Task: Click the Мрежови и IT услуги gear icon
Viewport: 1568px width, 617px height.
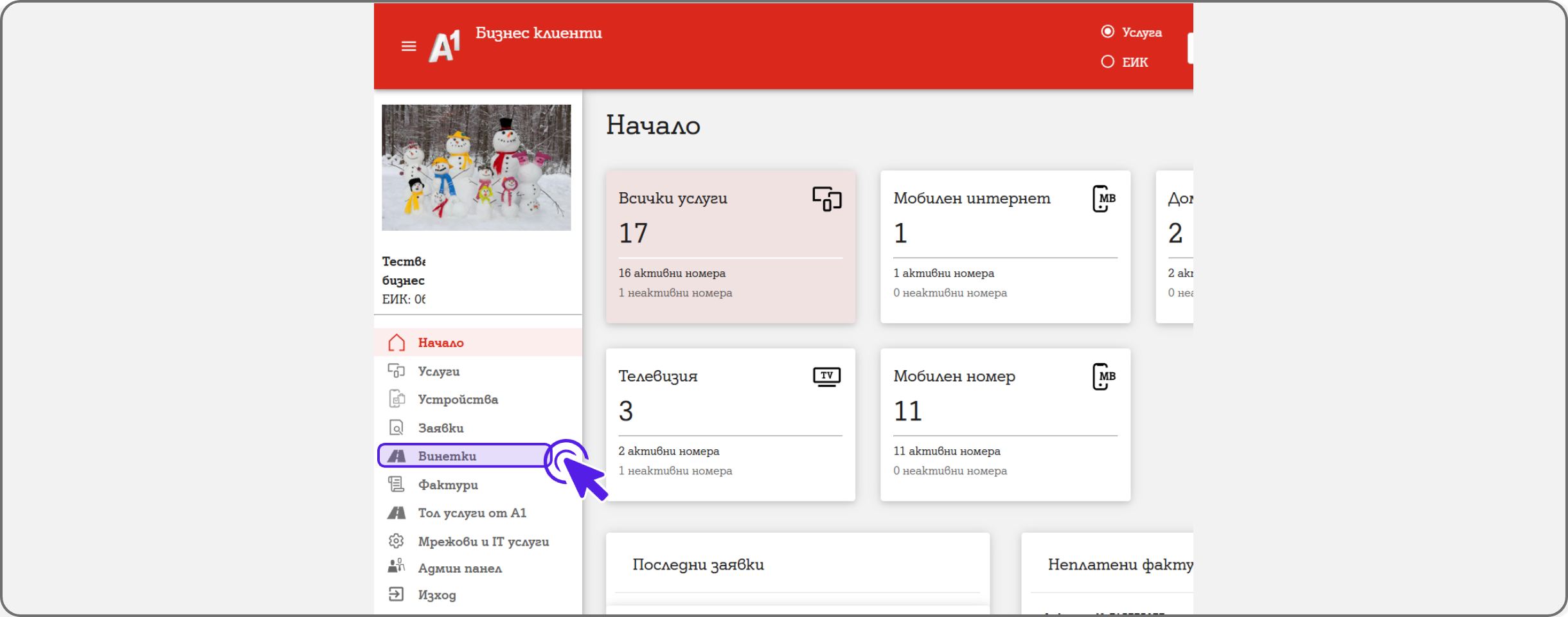Action: [x=396, y=541]
